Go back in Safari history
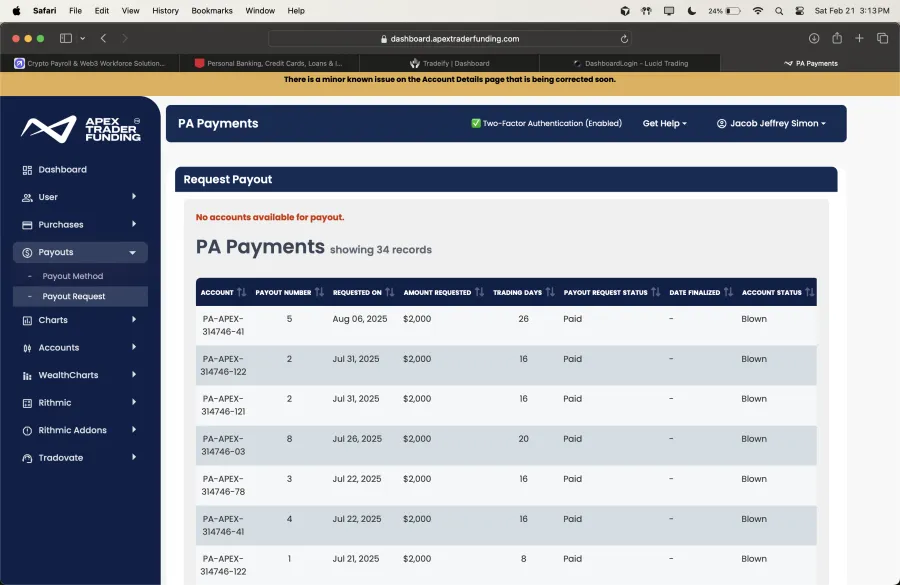900x585 pixels. pyautogui.click(x=103, y=38)
